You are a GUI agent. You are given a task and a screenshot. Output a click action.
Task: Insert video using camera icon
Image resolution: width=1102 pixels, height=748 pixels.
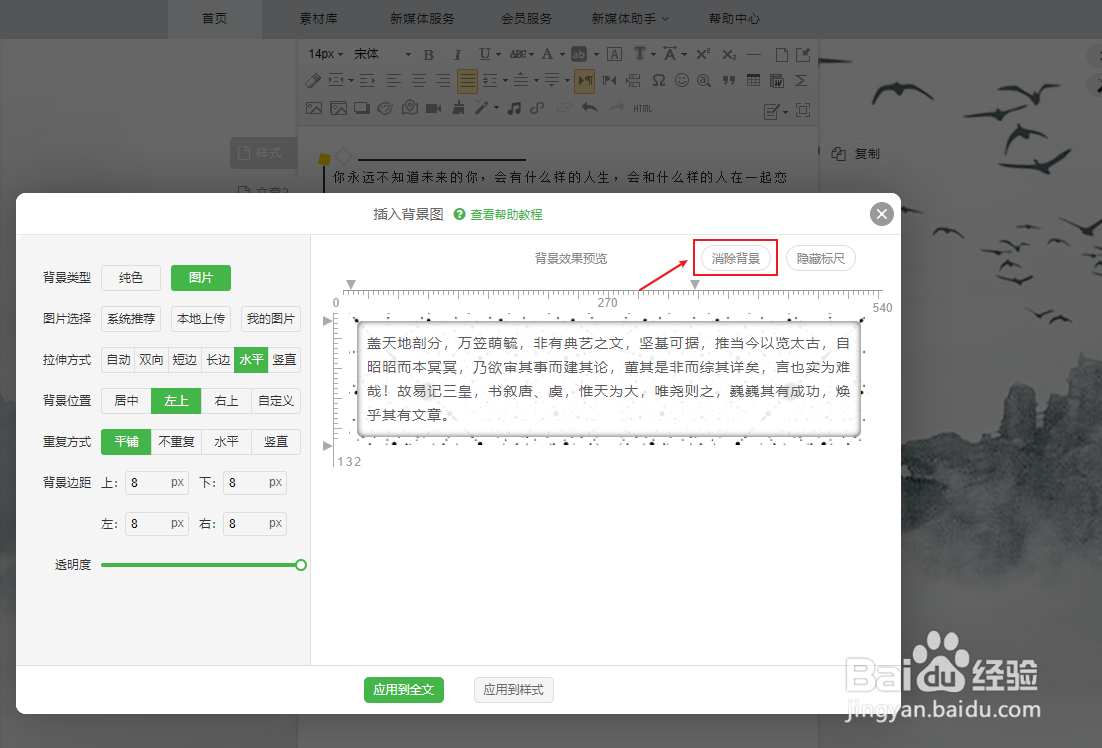click(434, 108)
